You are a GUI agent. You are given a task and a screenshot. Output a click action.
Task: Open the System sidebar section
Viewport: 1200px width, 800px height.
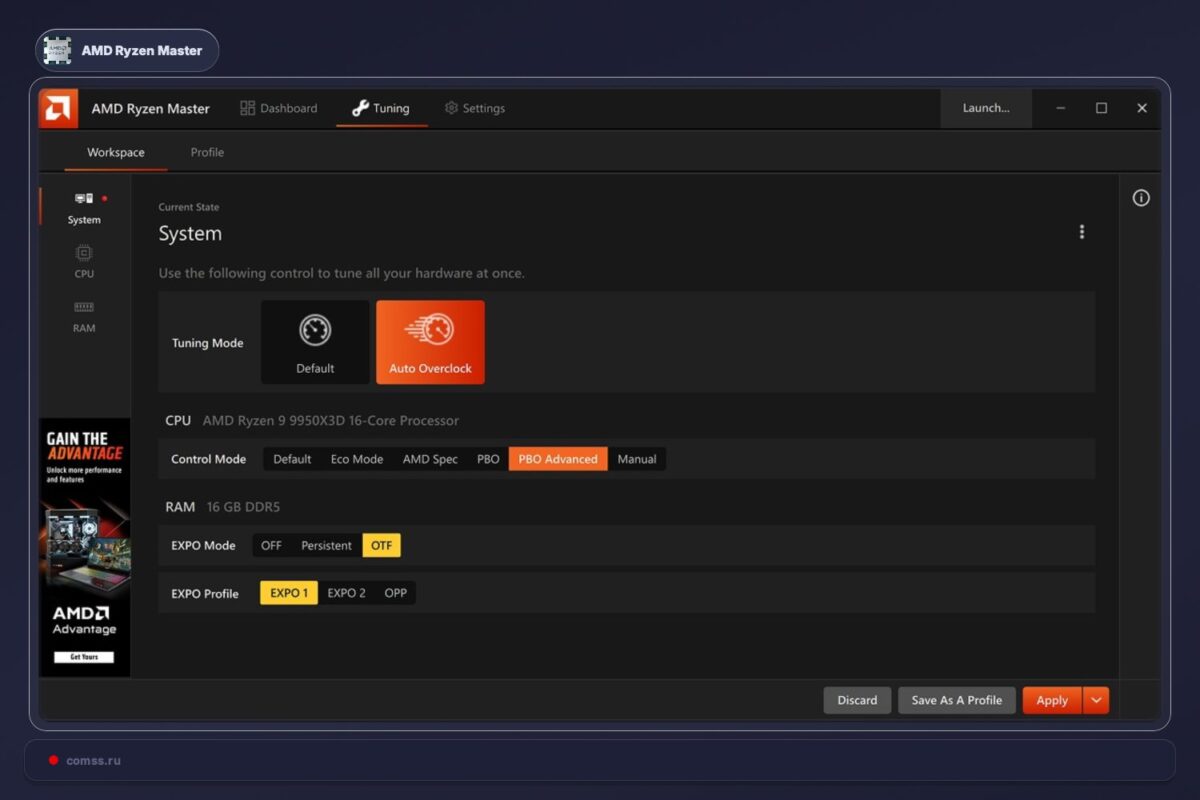click(x=84, y=208)
